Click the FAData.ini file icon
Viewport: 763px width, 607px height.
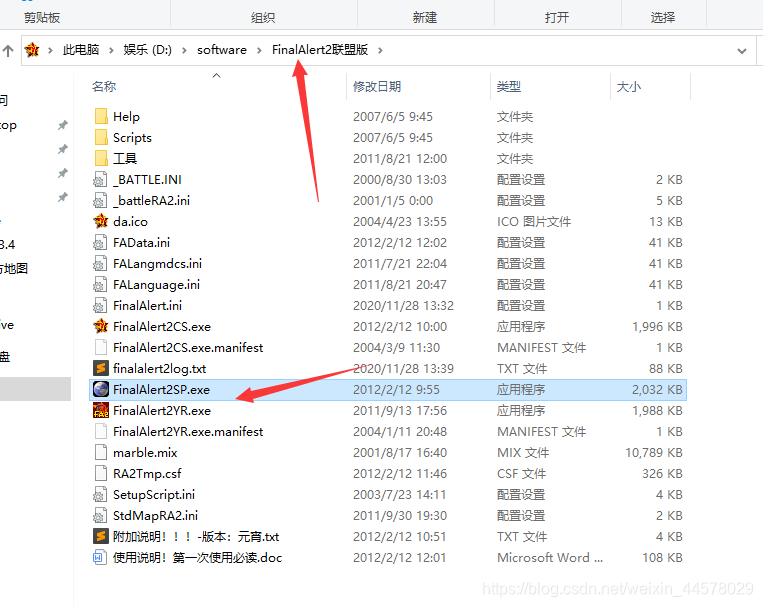pos(101,242)
